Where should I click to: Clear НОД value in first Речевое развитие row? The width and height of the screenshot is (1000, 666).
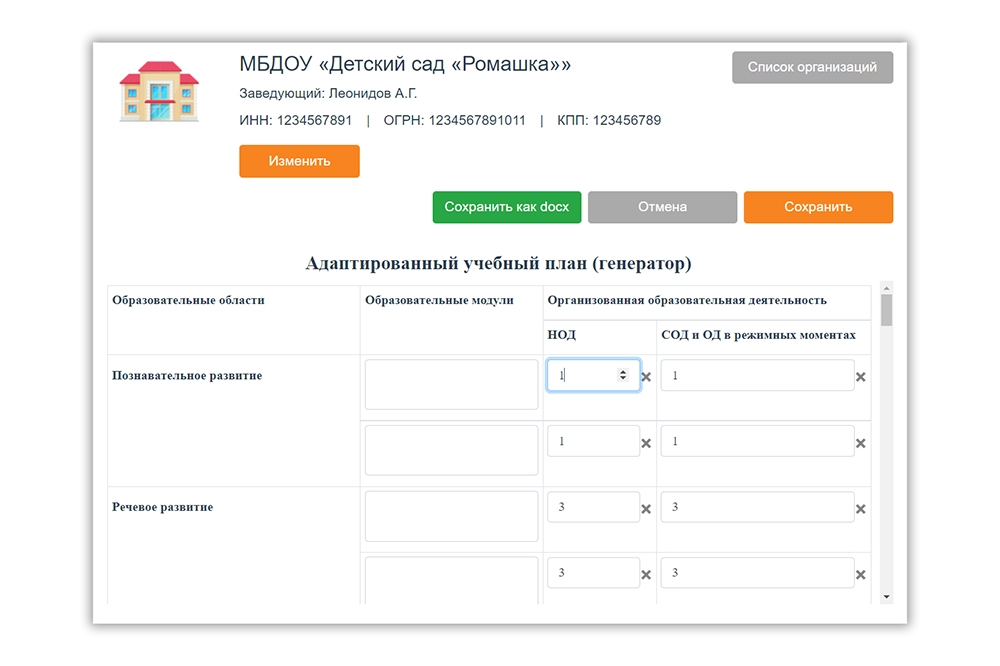point(646,509)
